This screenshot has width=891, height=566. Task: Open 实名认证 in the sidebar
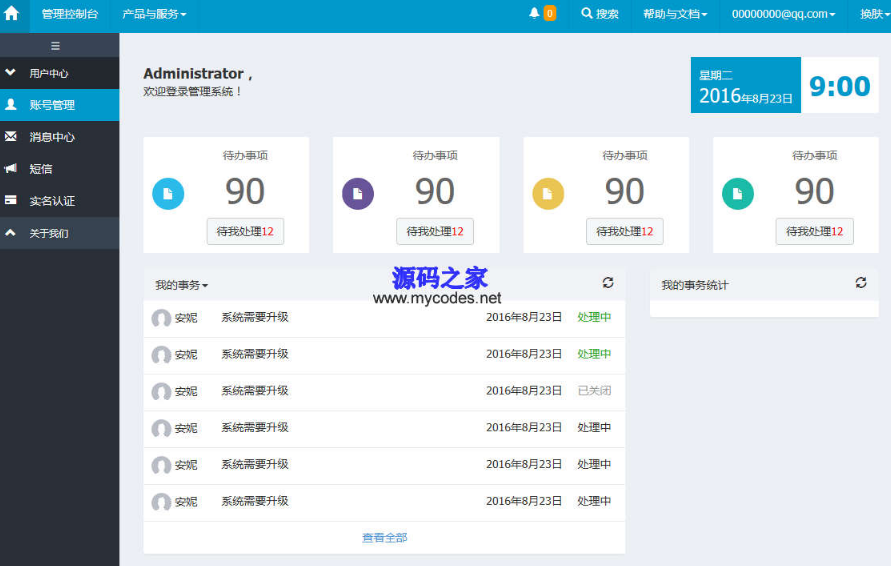52,201
